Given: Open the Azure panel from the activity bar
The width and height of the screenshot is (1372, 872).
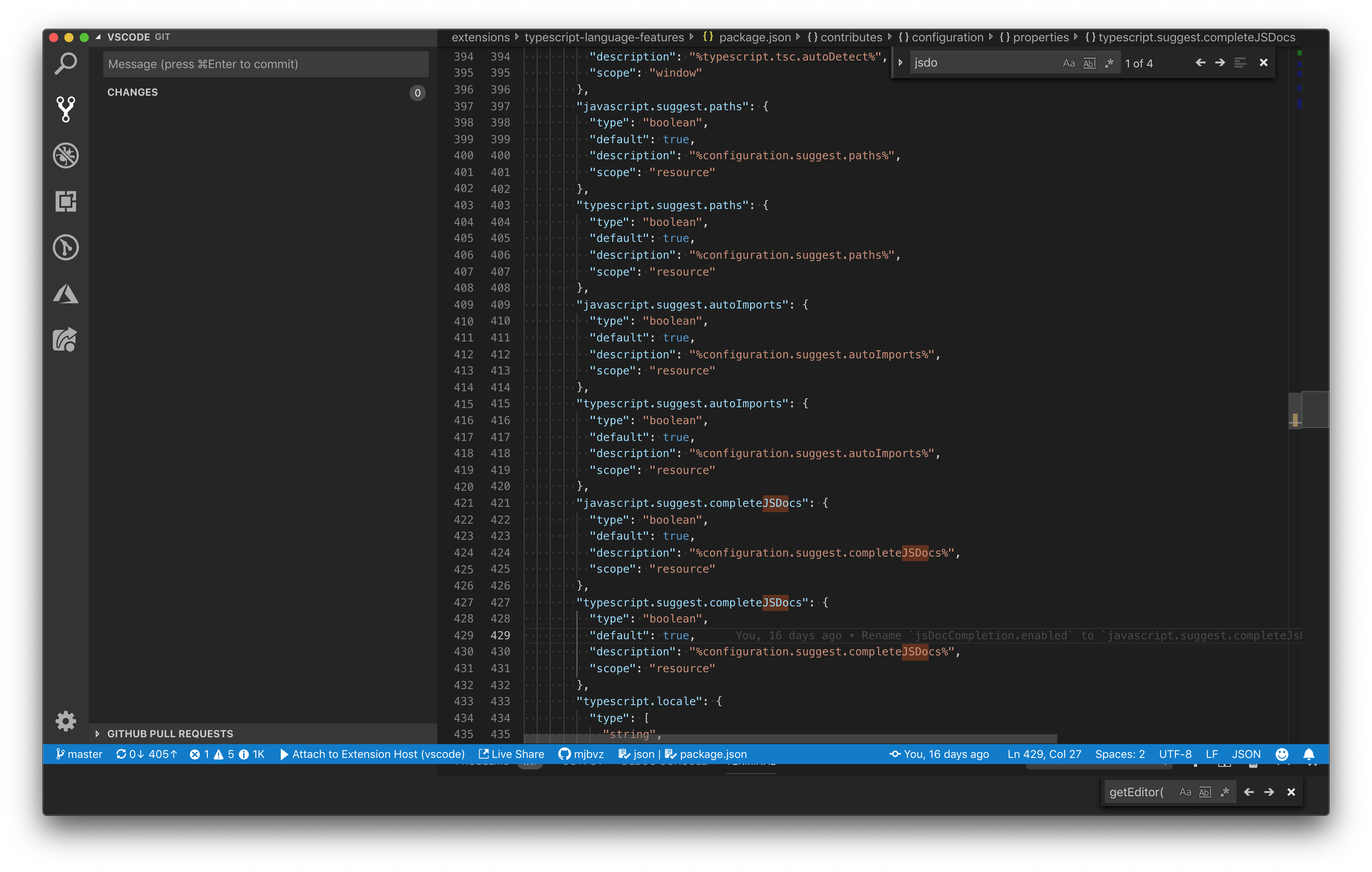Looking at the screenshot, I should coord(65,293).
